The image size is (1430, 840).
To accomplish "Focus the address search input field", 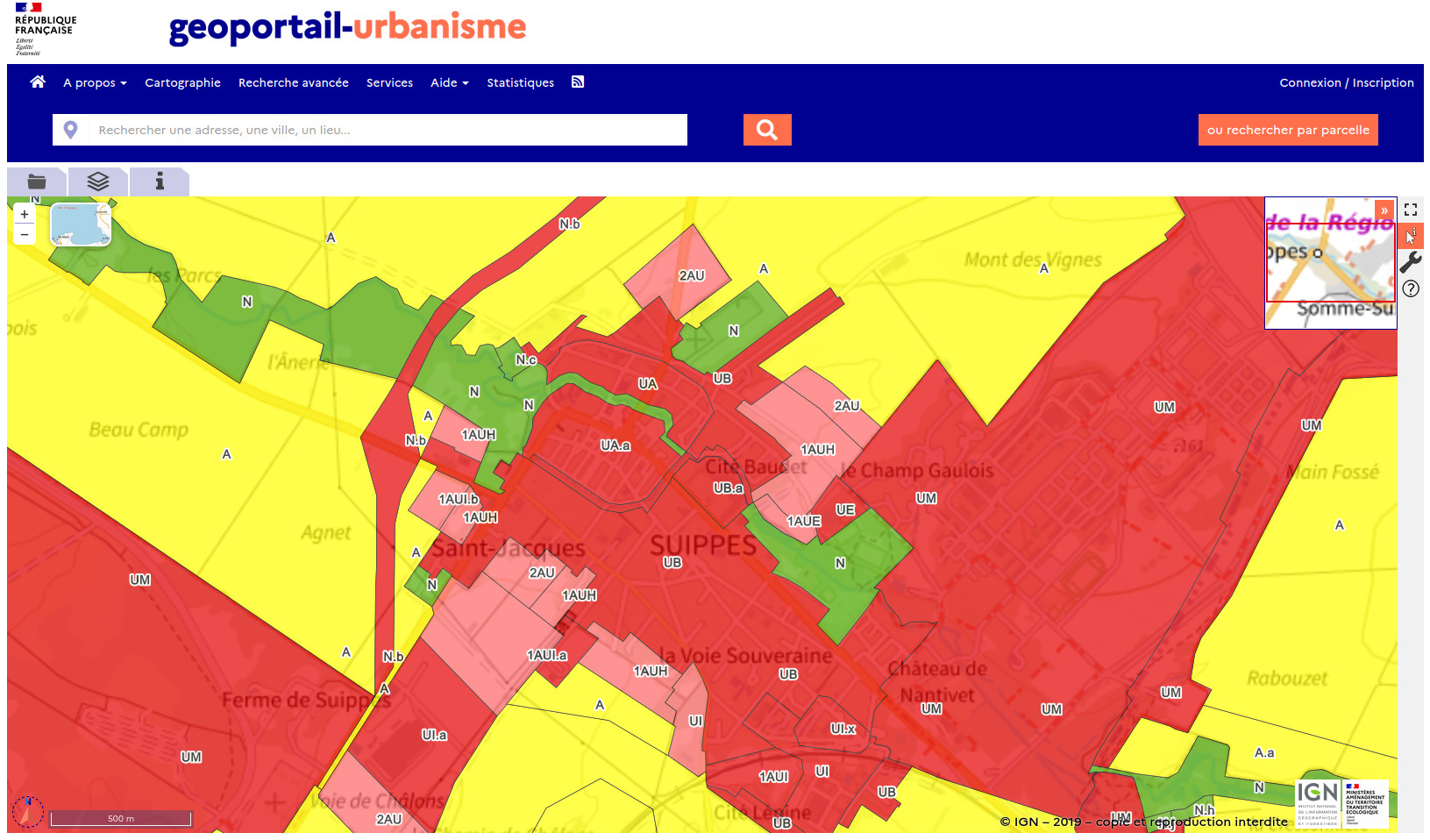I will point(386,130).
